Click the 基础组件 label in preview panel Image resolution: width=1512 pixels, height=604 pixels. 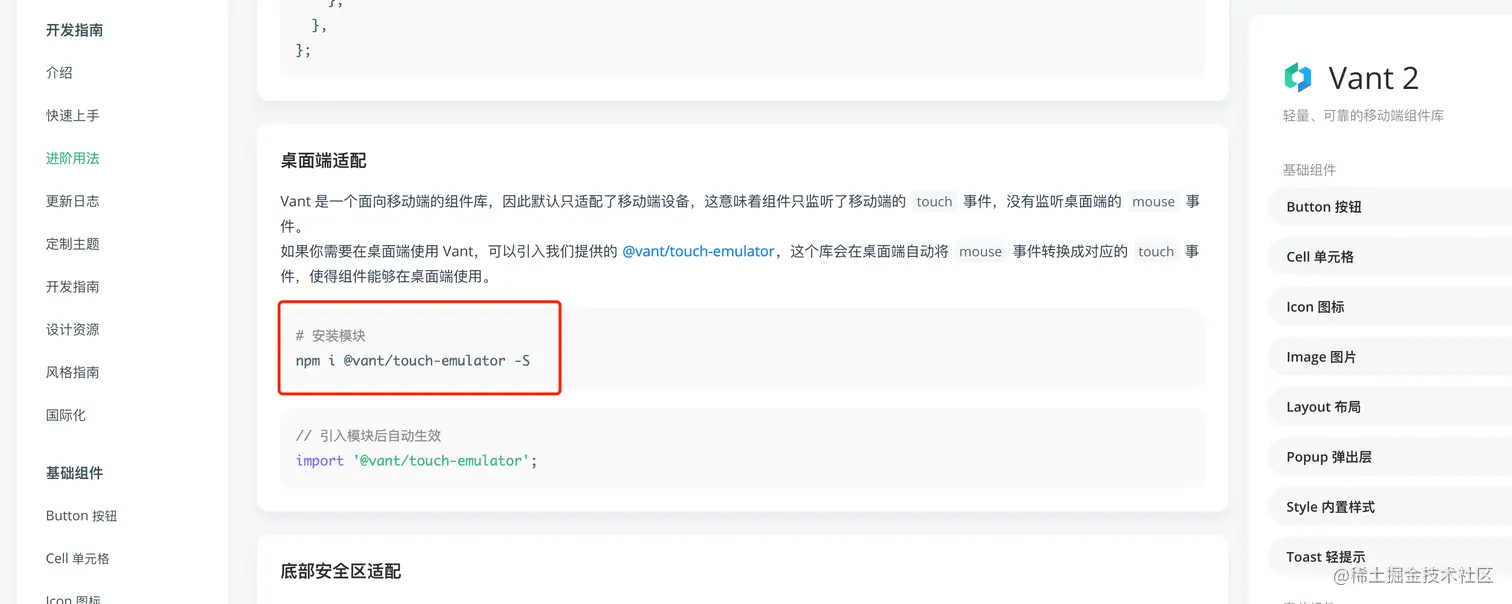(x=1309, y=170)
